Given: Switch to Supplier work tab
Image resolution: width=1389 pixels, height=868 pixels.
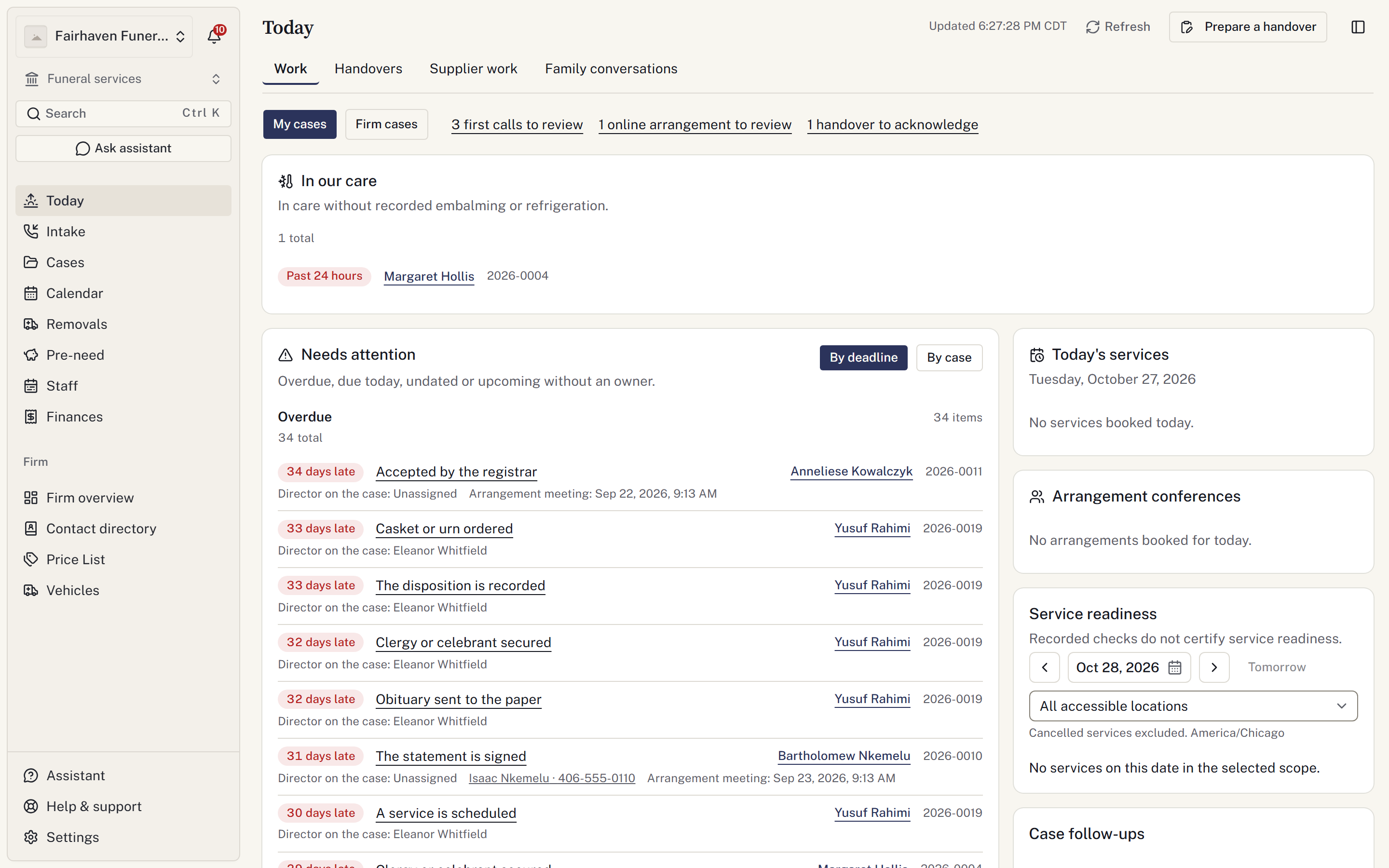Looking at the screenshot, I should 473,69.
